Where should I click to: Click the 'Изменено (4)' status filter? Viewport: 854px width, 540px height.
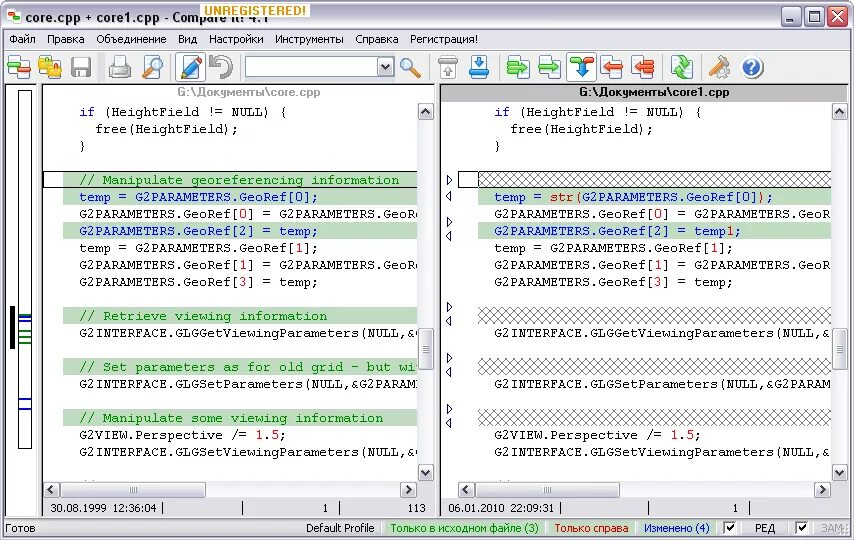point(676,527)
